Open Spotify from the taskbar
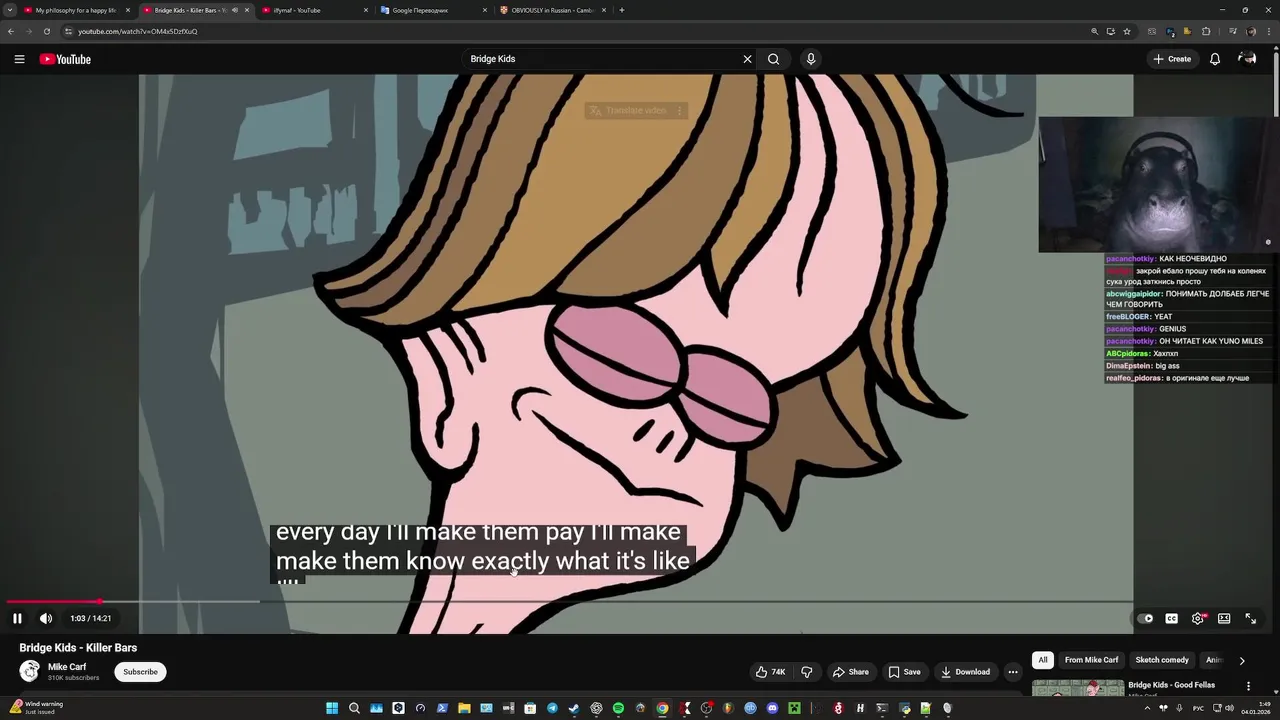This screenshot has height=720, width=1280. [x=618, y=708]
